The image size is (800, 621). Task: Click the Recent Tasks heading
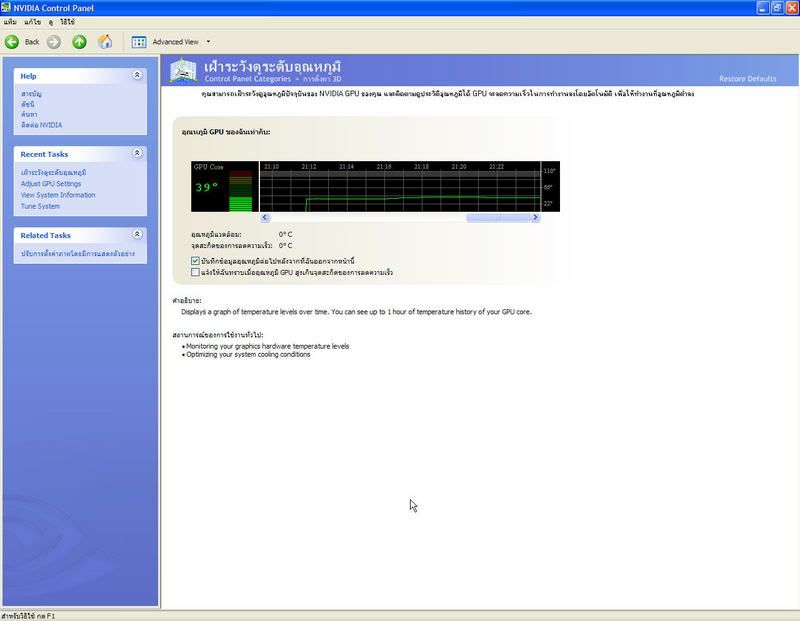pos(44,154)
